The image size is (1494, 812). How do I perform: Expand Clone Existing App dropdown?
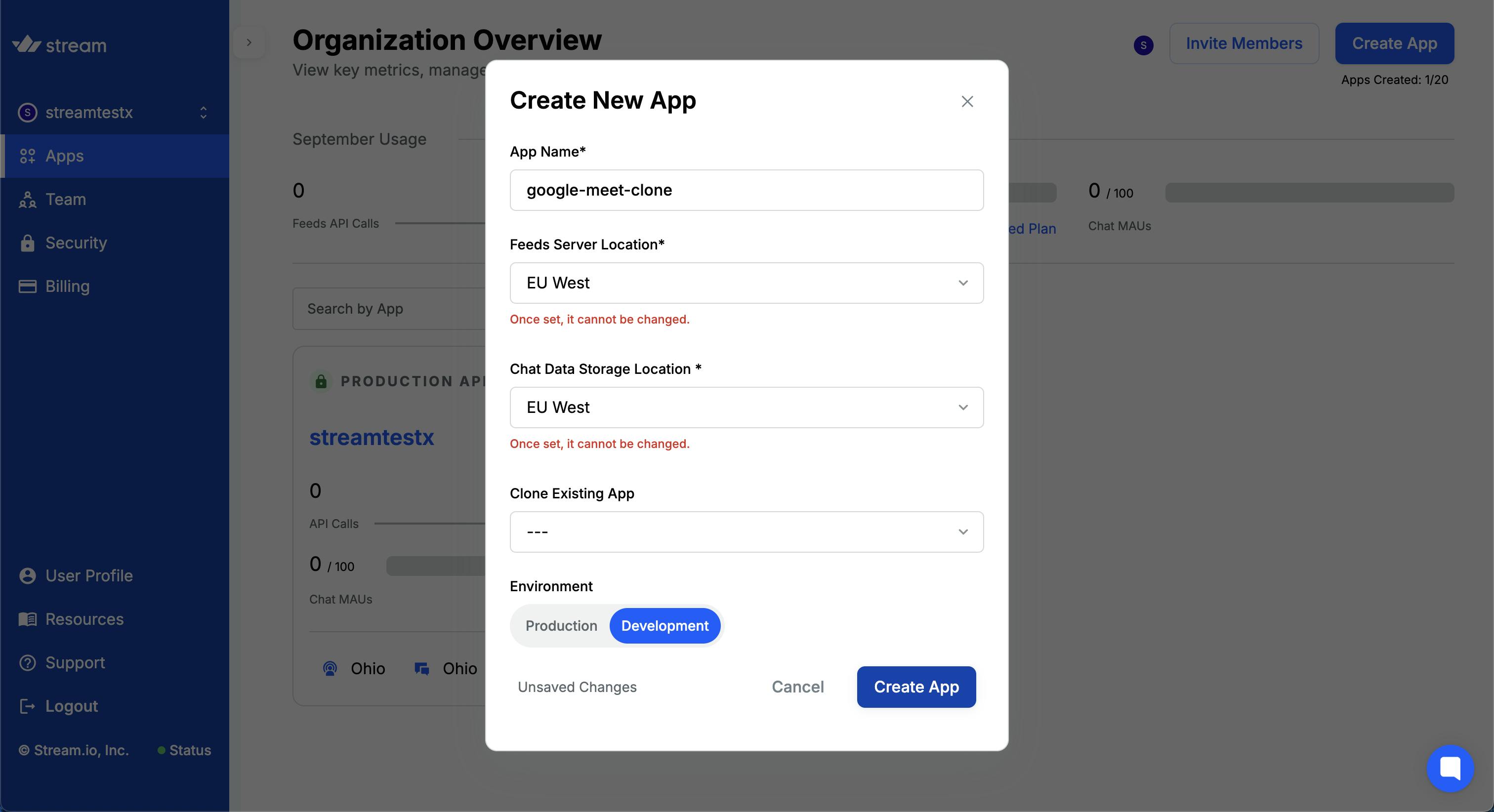(x=747, y=531)
